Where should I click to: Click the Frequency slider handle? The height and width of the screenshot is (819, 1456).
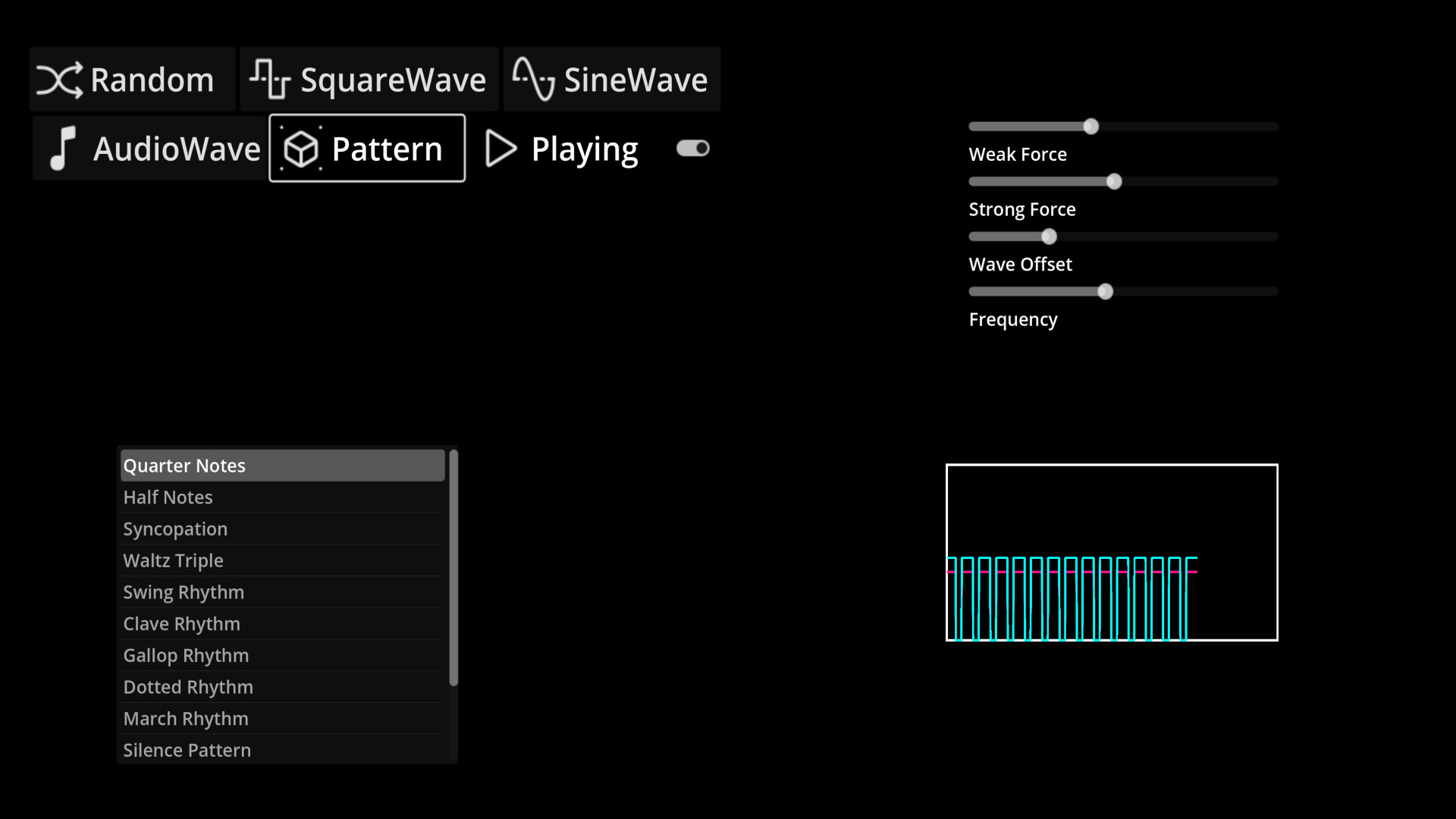(x=1106, y=290)
